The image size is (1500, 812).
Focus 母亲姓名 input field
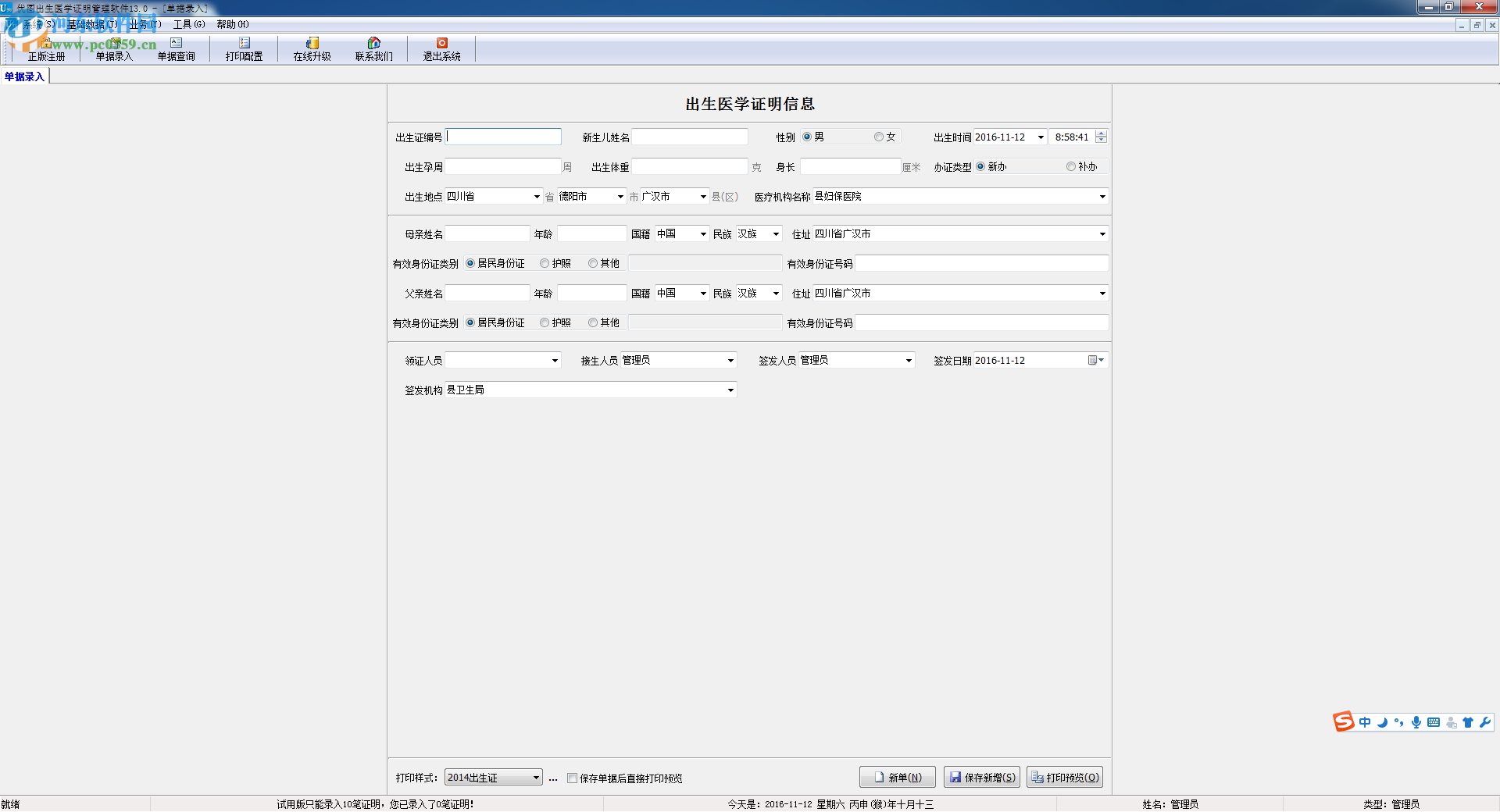coord(487,233)
